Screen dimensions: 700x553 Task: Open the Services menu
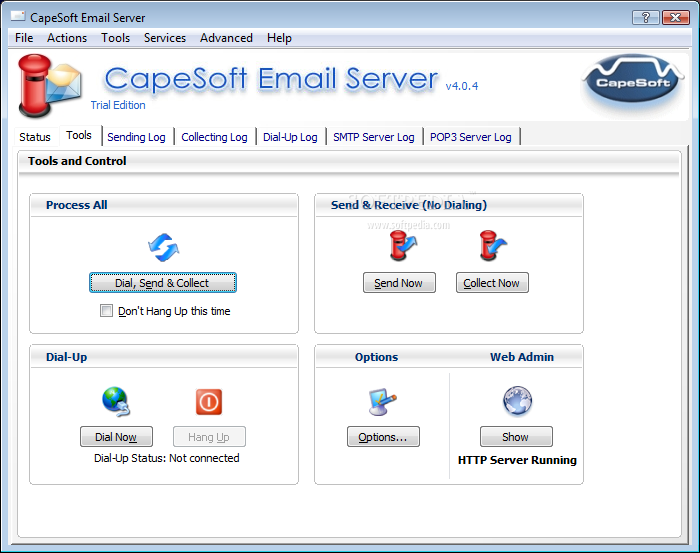[165, 38]
